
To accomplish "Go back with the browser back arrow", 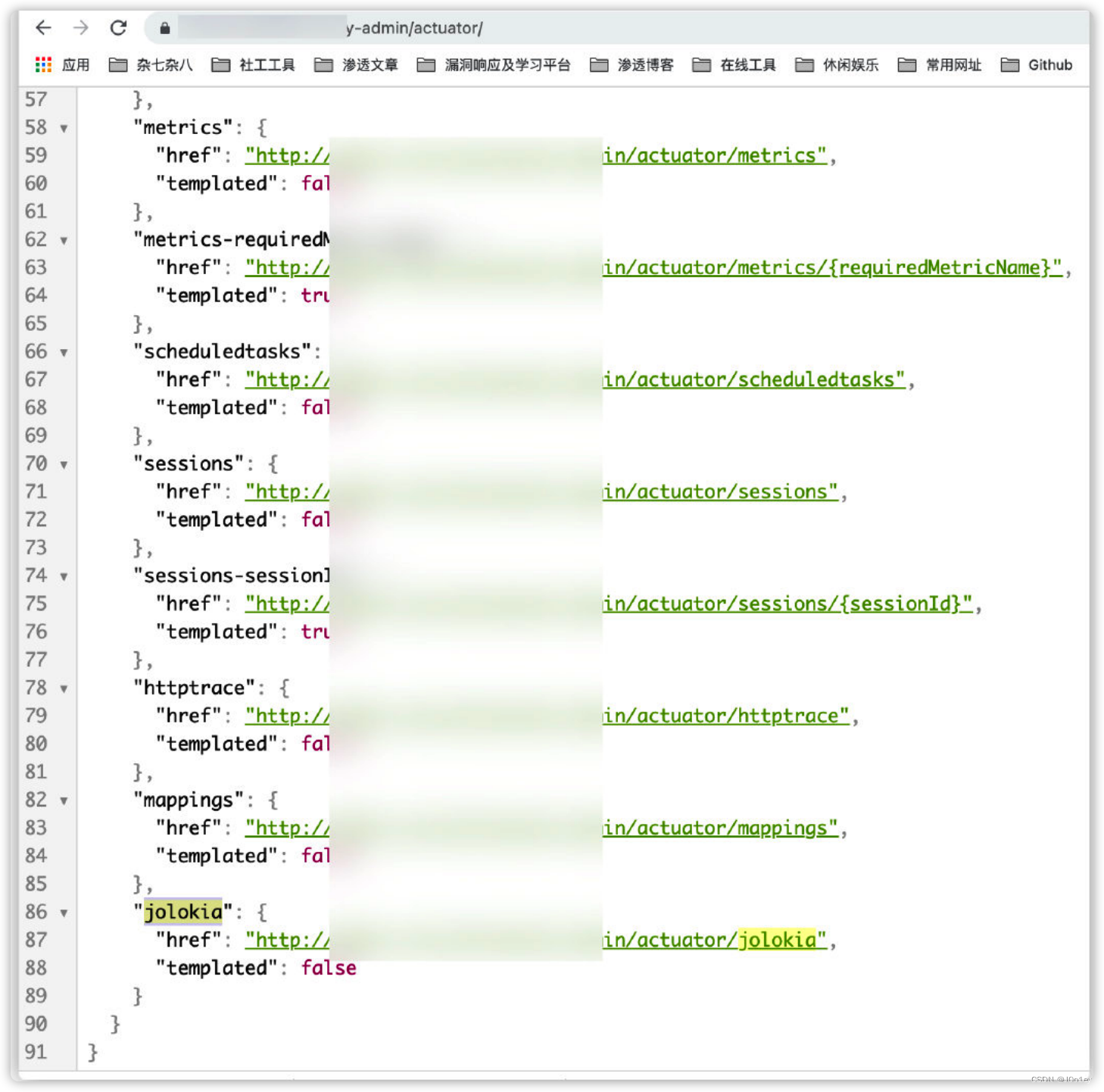I will click(x=43, y=28).
